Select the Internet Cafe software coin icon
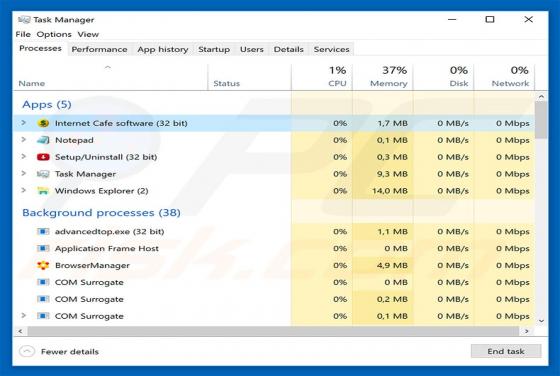 coord(43,123)
